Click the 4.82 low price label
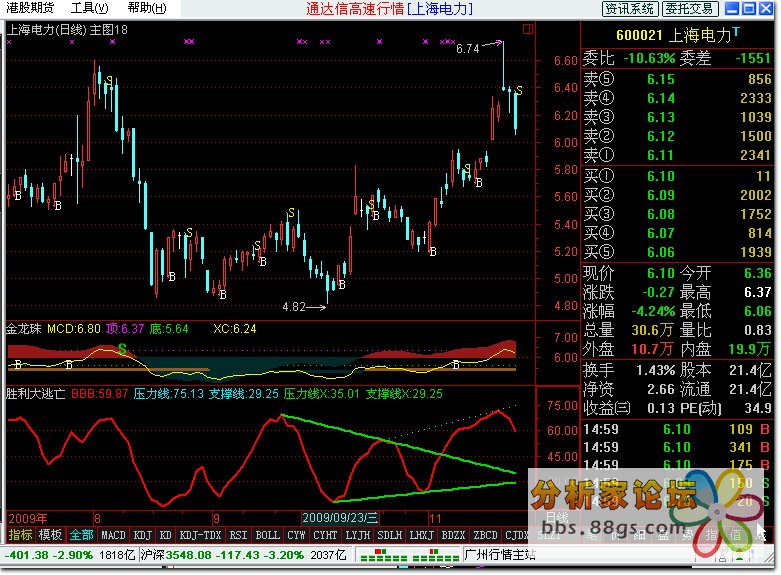The height and width of the screenshot is (575, 781). (x=294, y=307)
